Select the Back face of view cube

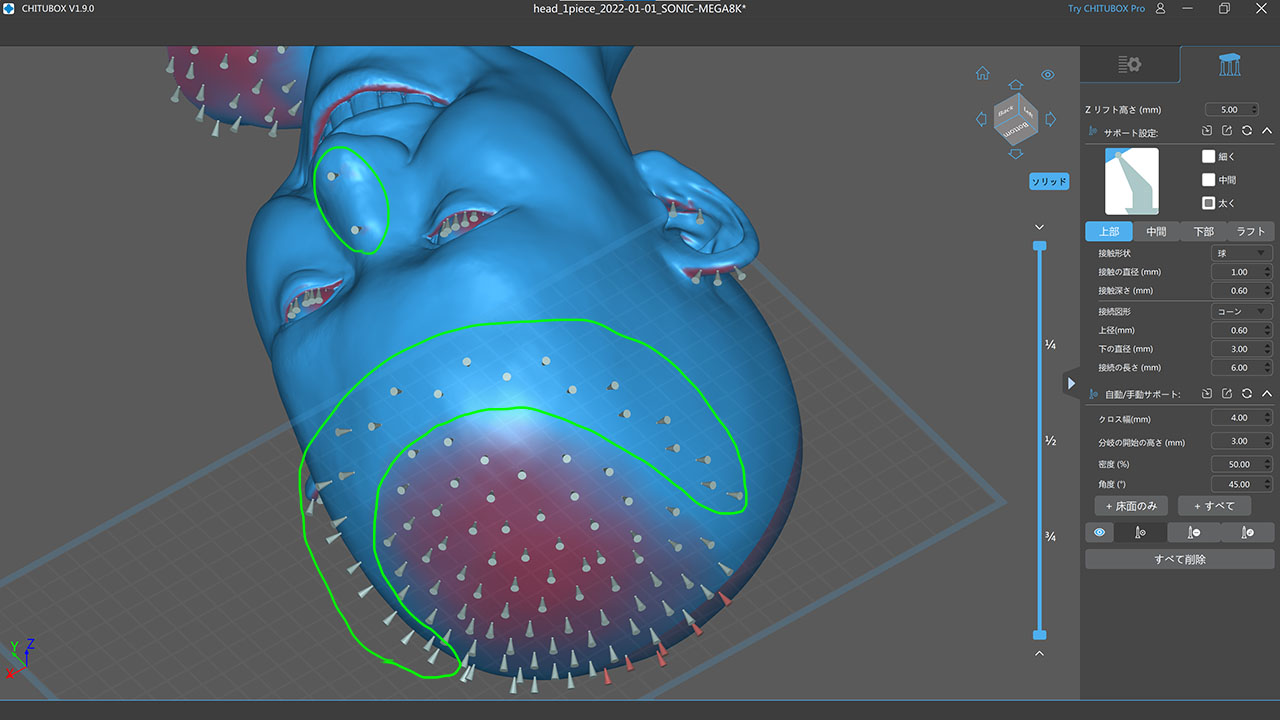coord(1007,111)
